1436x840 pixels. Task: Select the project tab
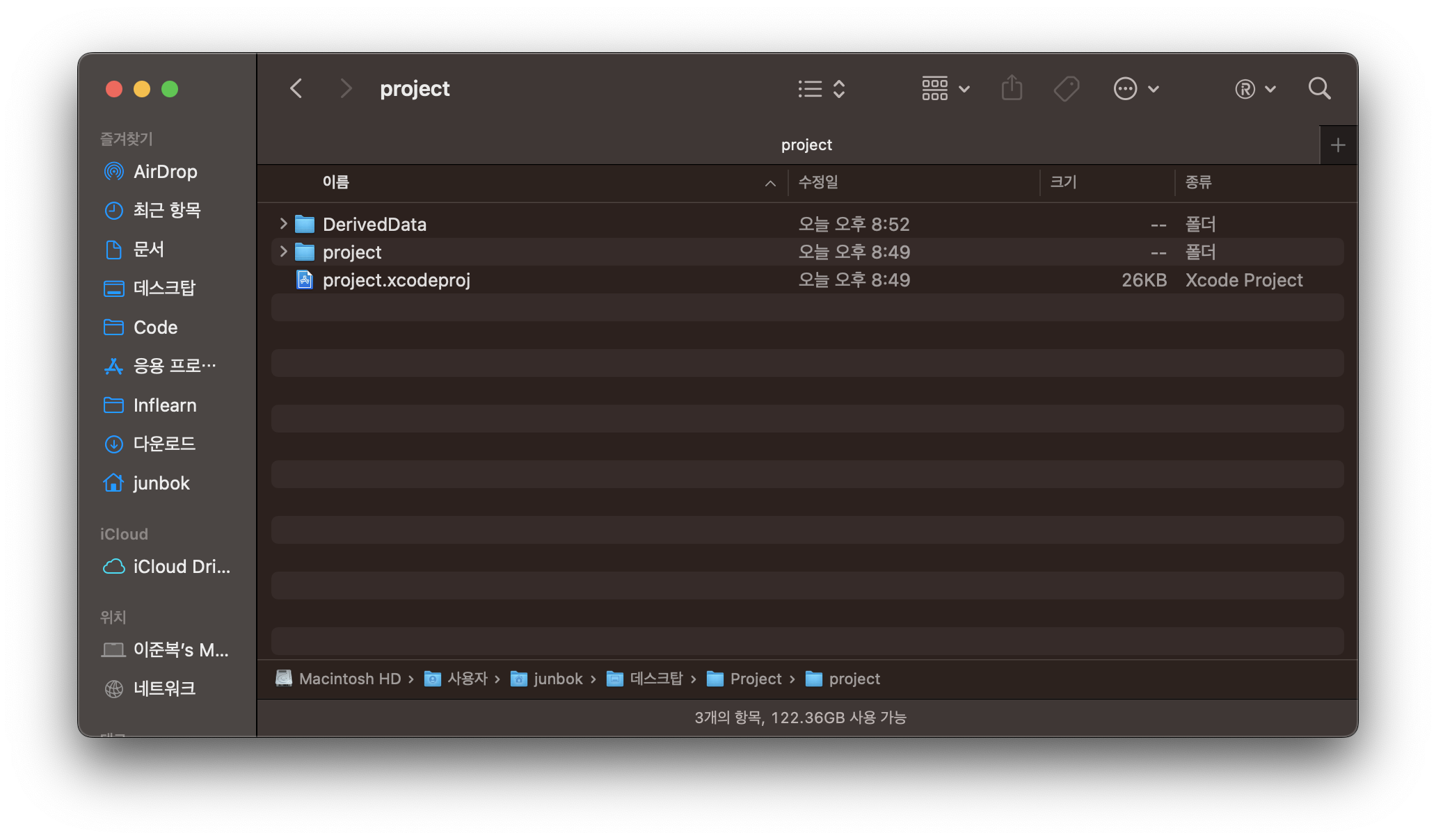tap(806, 145)
